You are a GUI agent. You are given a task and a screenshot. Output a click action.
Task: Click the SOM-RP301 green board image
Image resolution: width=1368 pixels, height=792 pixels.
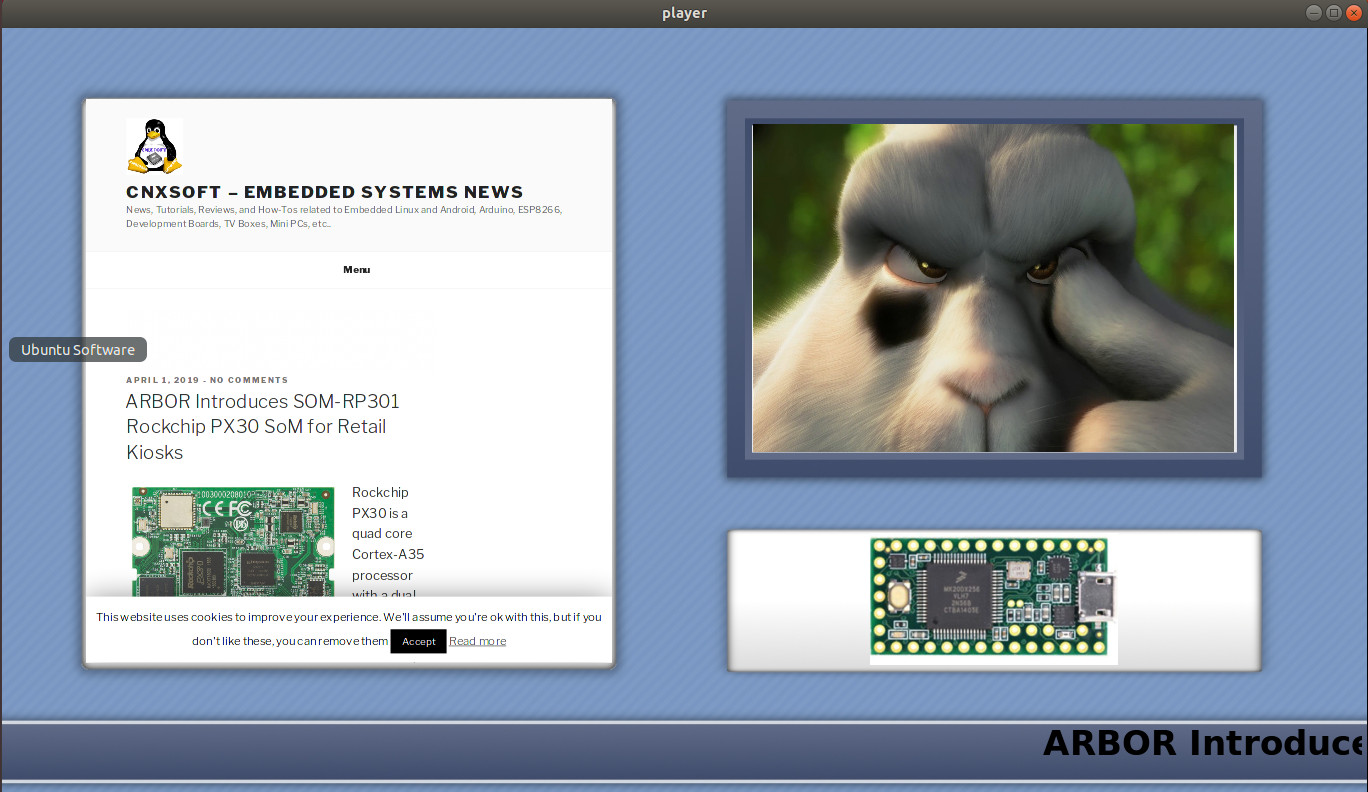pos(233,542)
